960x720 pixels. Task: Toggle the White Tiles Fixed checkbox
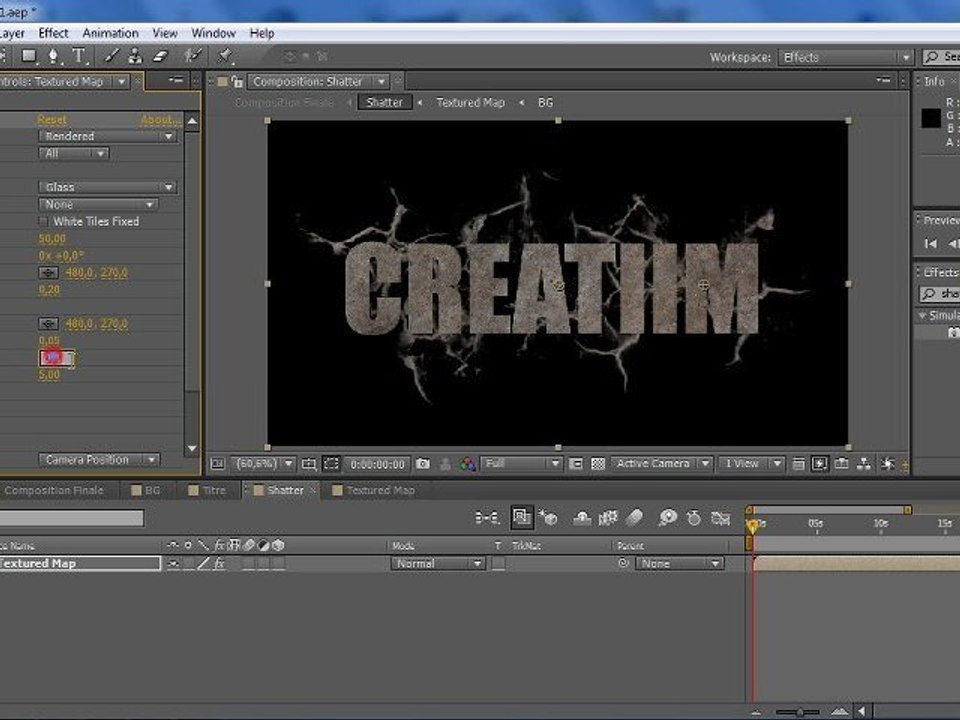pos(43,222)
